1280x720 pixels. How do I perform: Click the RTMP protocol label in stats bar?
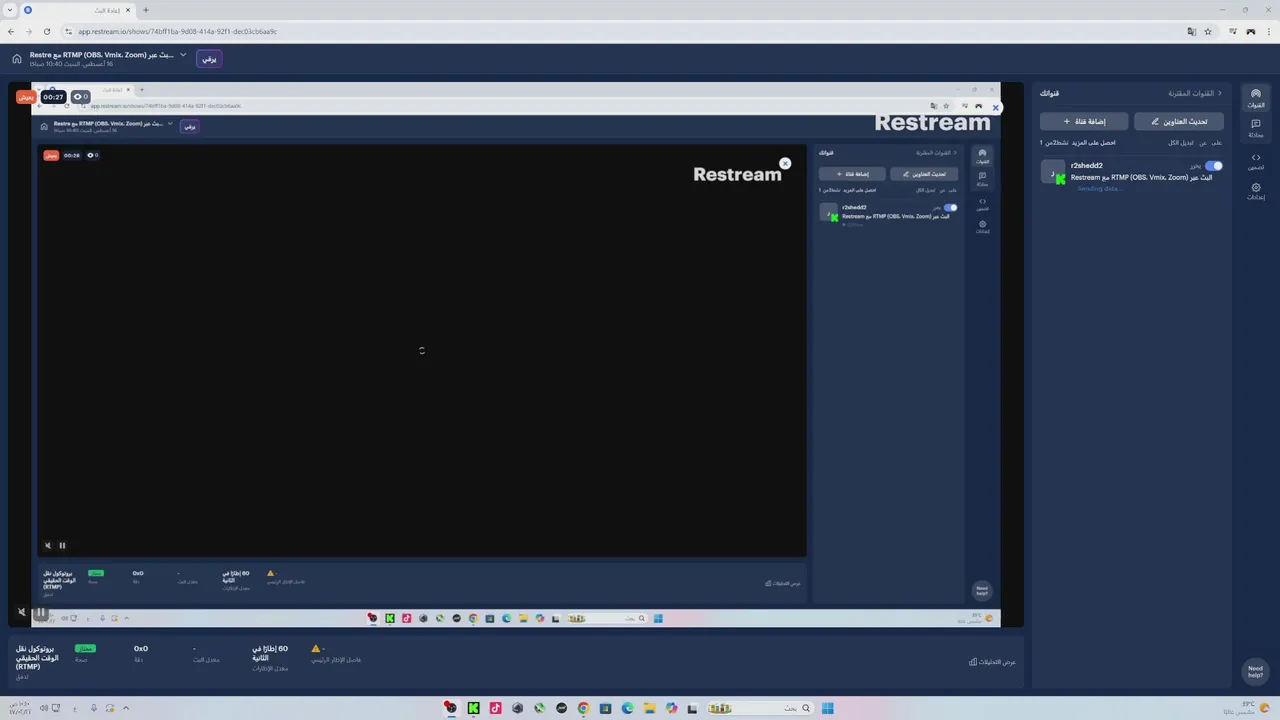[x=35, y=657]
